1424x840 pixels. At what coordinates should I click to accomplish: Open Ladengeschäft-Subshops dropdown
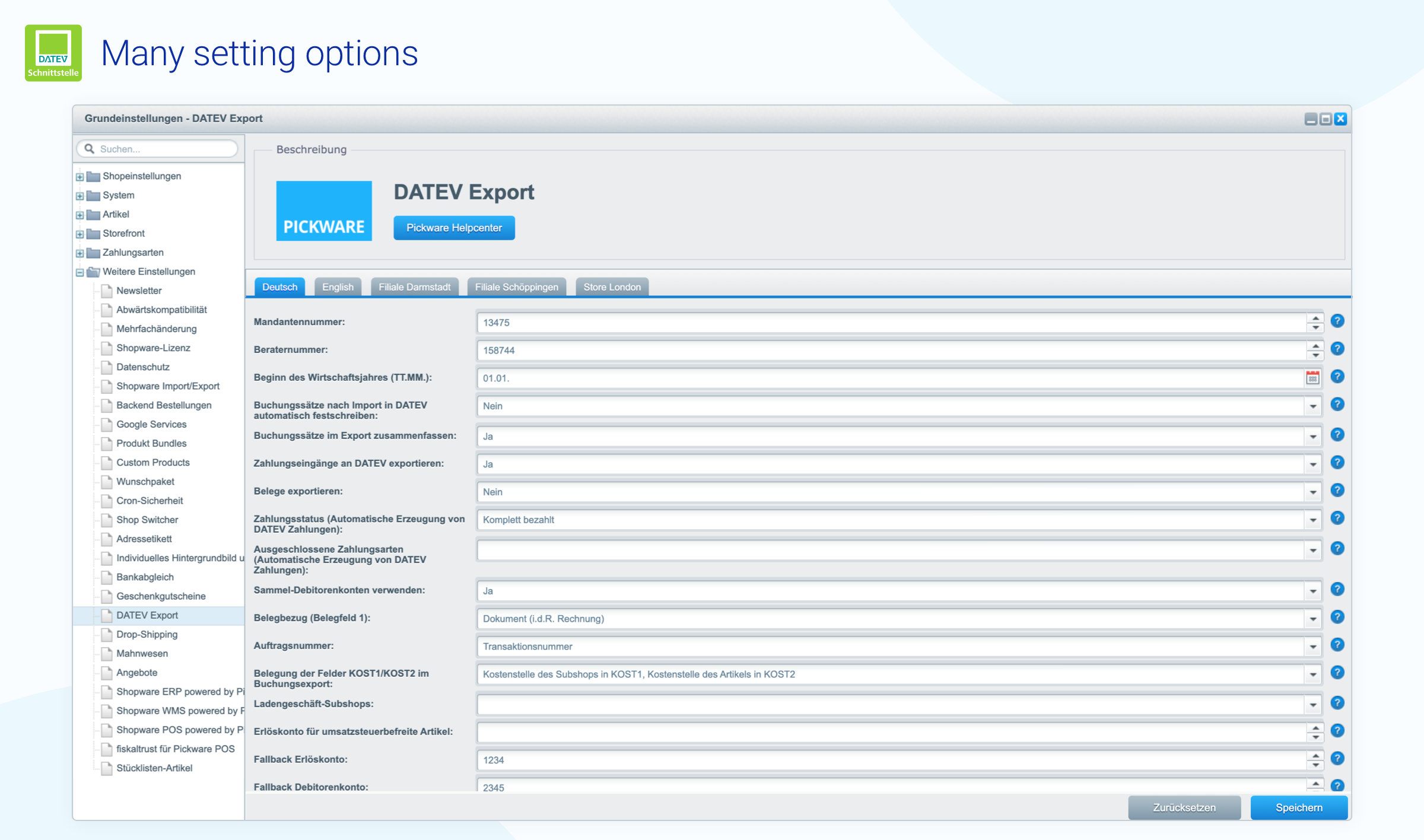coord(1313,705)
